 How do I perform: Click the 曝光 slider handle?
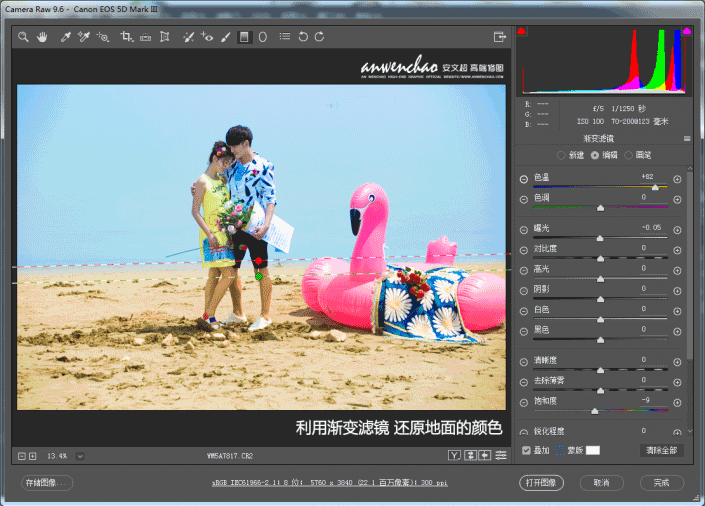click(600, 238)
